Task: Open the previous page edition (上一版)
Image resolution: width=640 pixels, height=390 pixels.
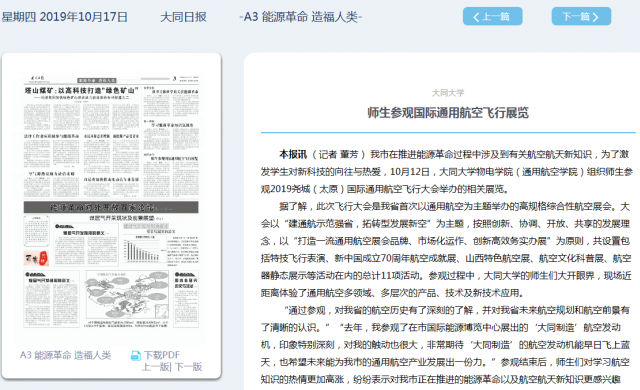Action: coord(155,367)
